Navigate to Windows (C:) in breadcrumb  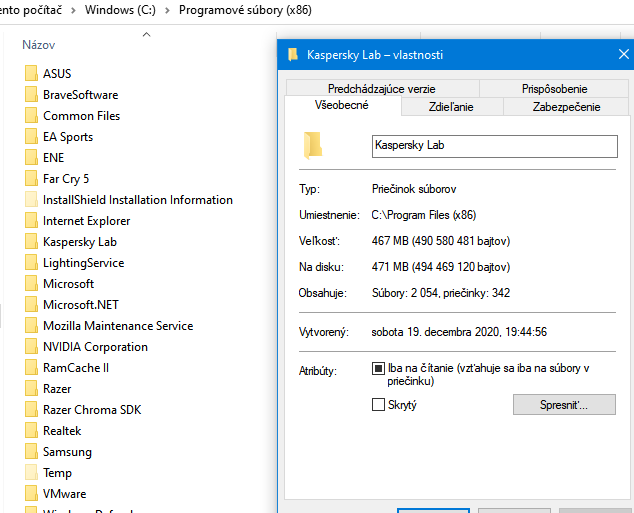[120, 10]
